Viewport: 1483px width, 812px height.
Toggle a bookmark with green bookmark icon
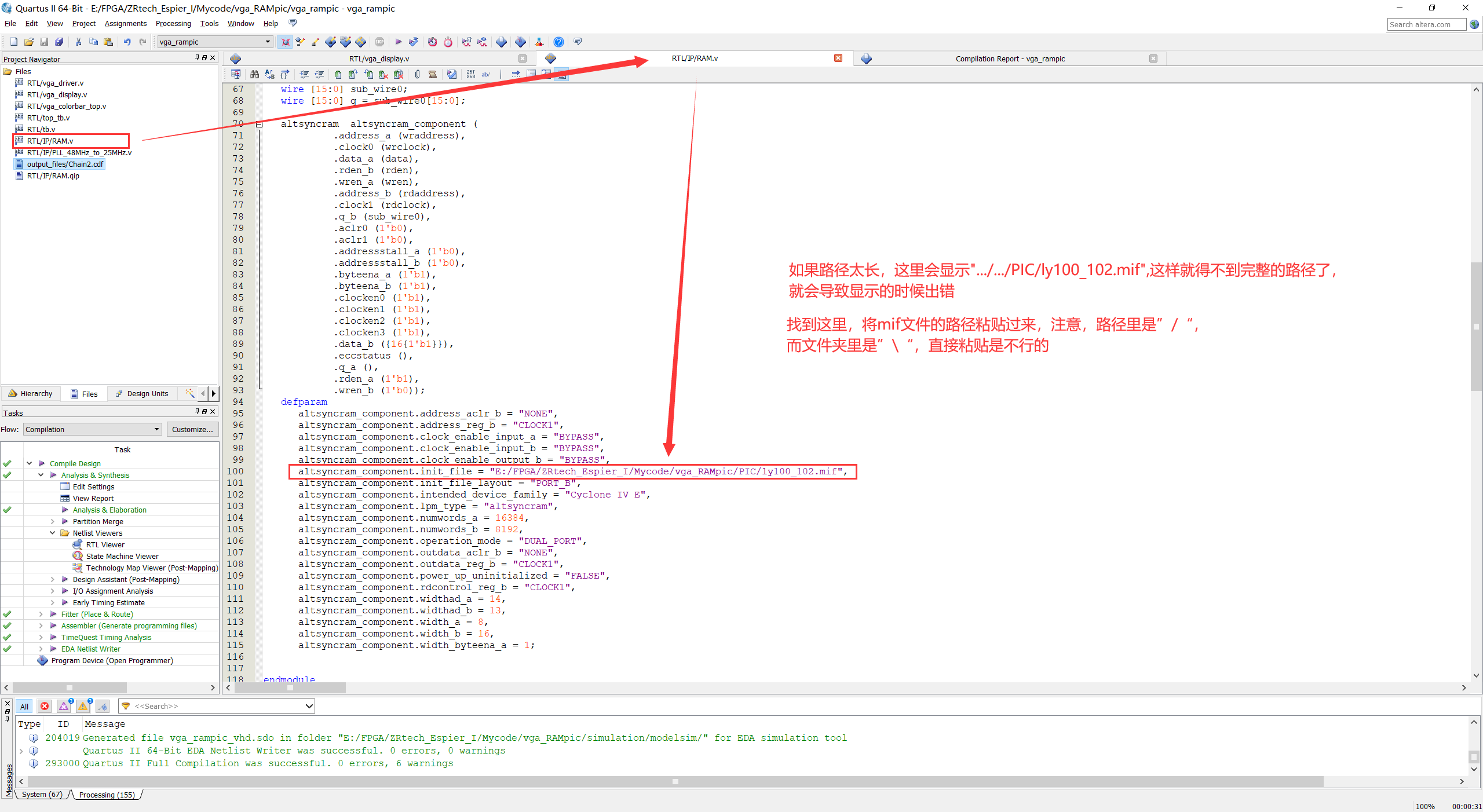(338, 75)
